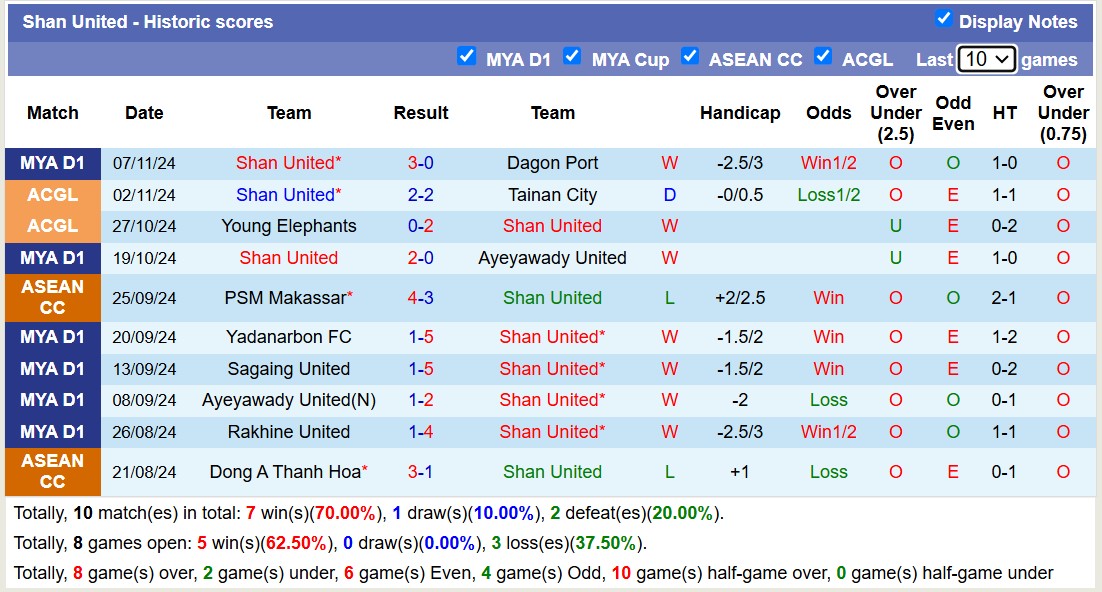Uncheck the ACGL competition filter
The image size is (1102, 592).
(x=823, y=57)
